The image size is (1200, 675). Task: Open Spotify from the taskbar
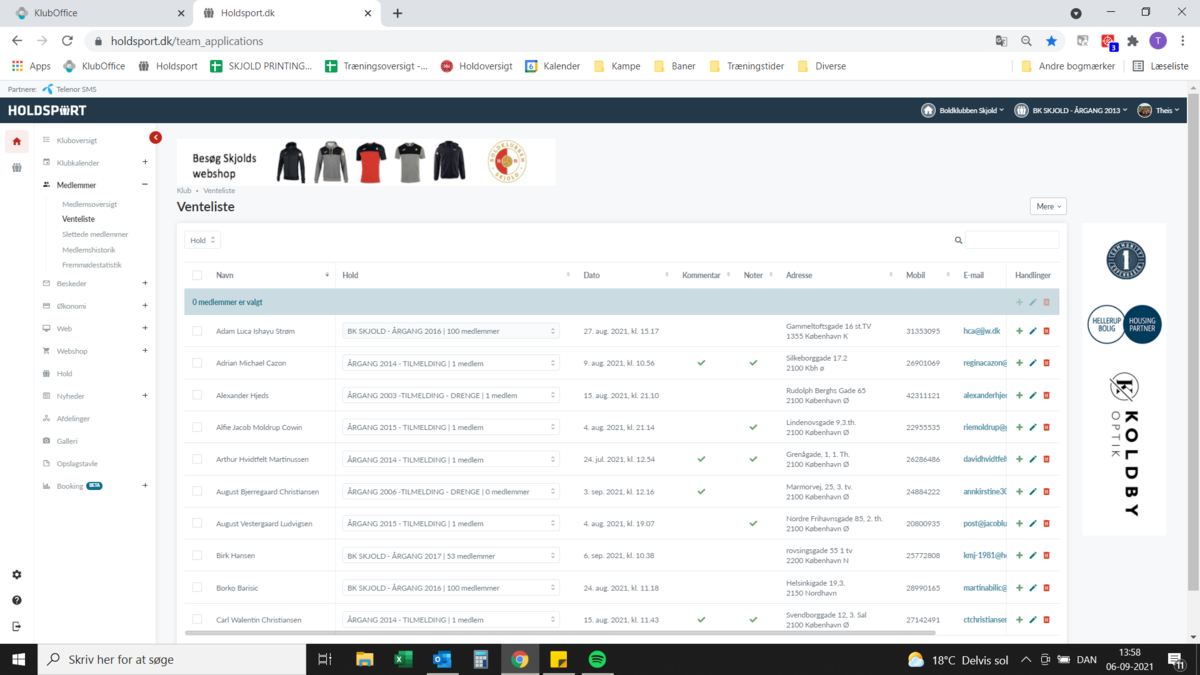[x=597, y=659]
